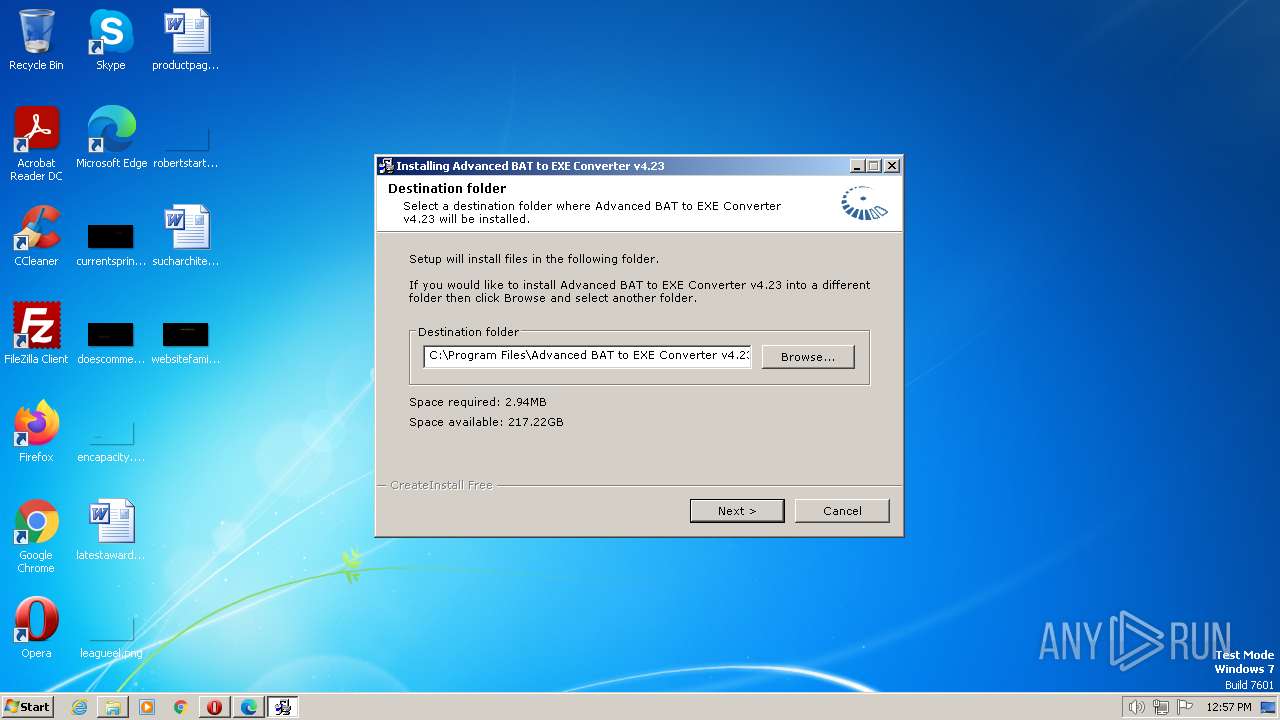The width and height of the screenshot is (1280, 720).
Task: Click Next > to continue installation
Action: click(737, 511)
